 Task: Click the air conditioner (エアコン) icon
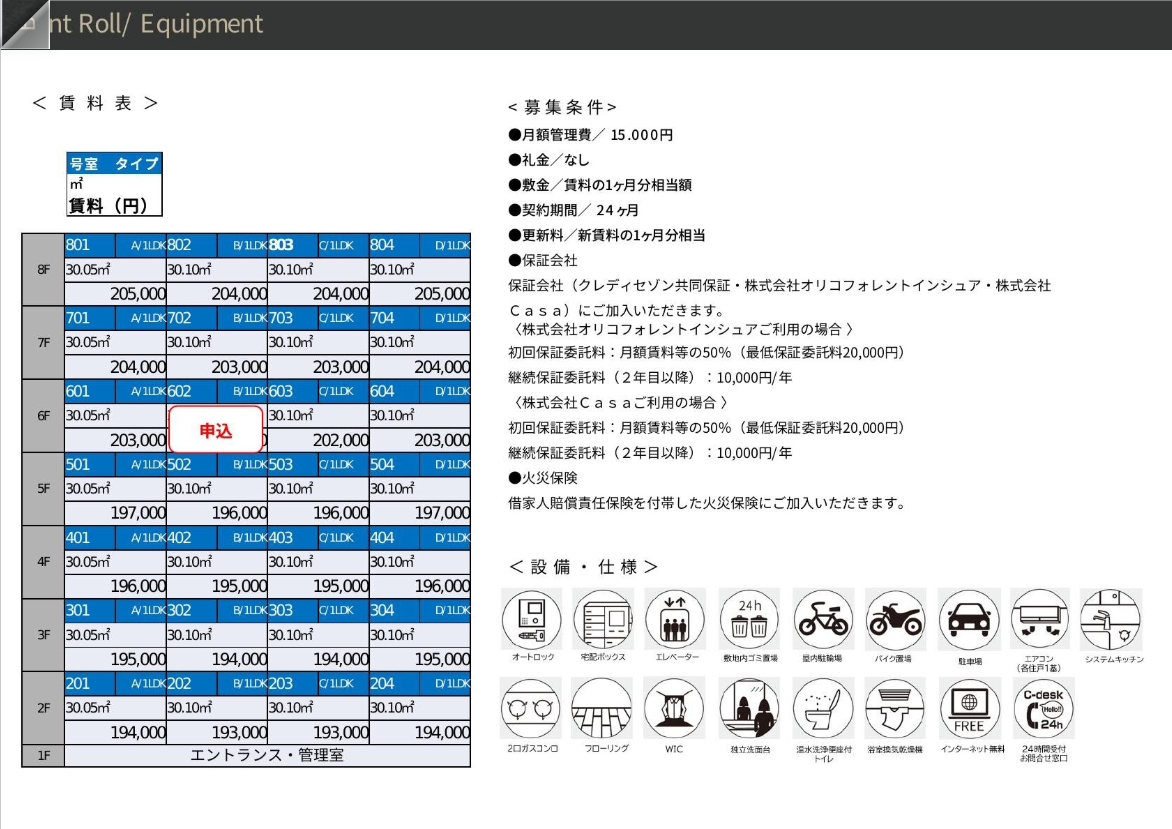1040,619
